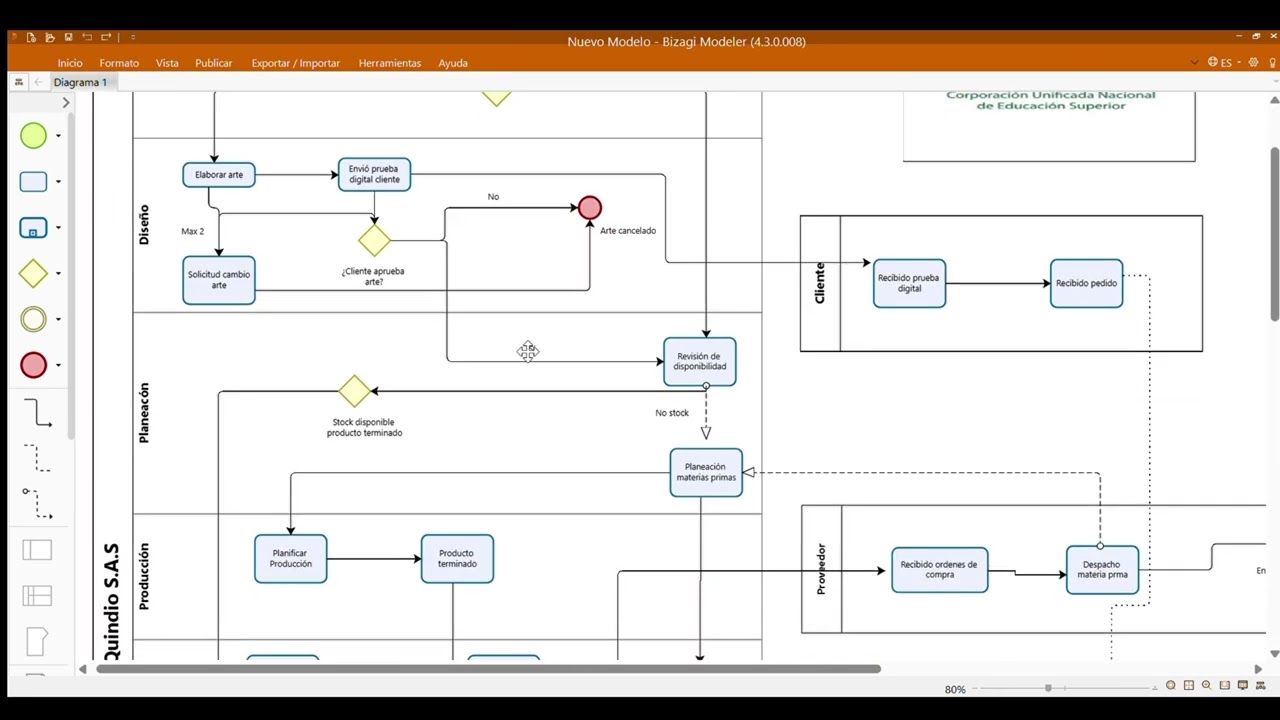Select the Solicitud cambio arte task
The height and width of the screenshot is (720, 1280).
pos(219,280)
